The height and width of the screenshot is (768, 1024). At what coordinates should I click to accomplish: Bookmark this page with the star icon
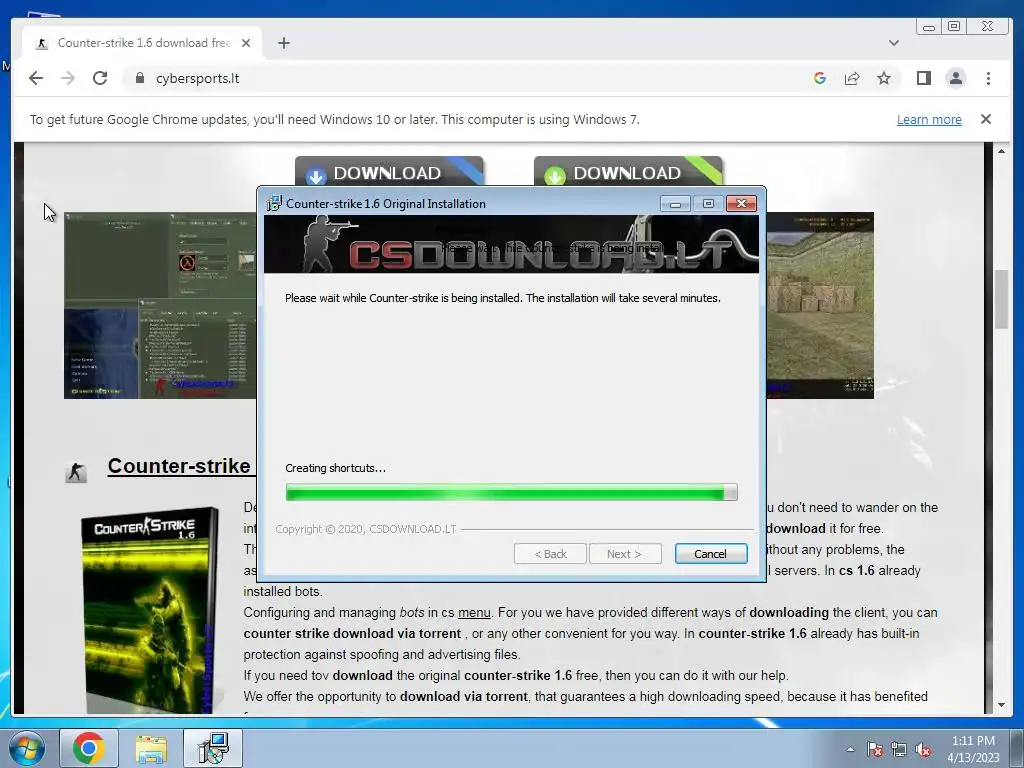tap(884, 78)
